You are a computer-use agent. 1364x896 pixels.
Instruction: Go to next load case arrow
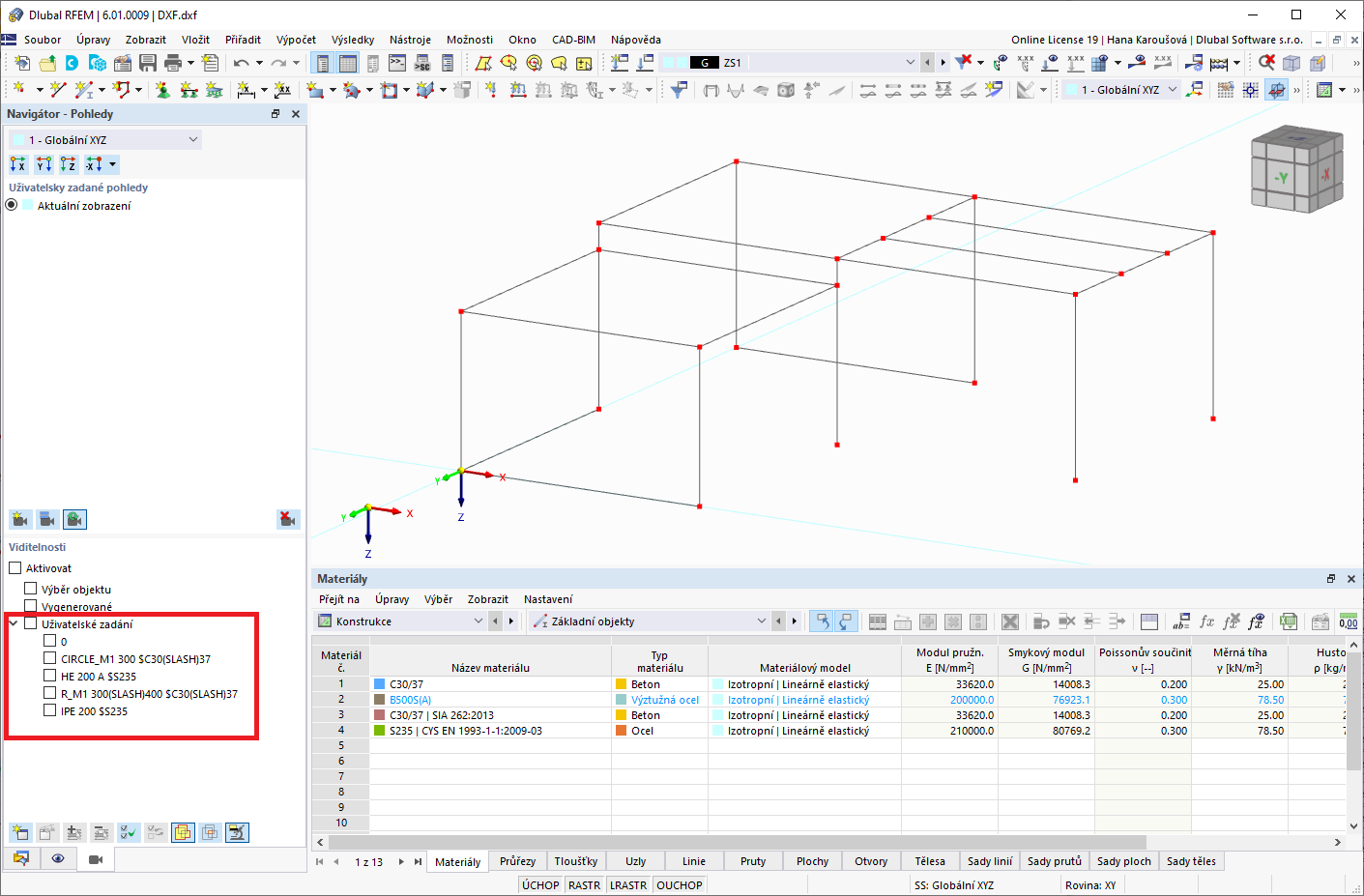click(x=943, y=63)
